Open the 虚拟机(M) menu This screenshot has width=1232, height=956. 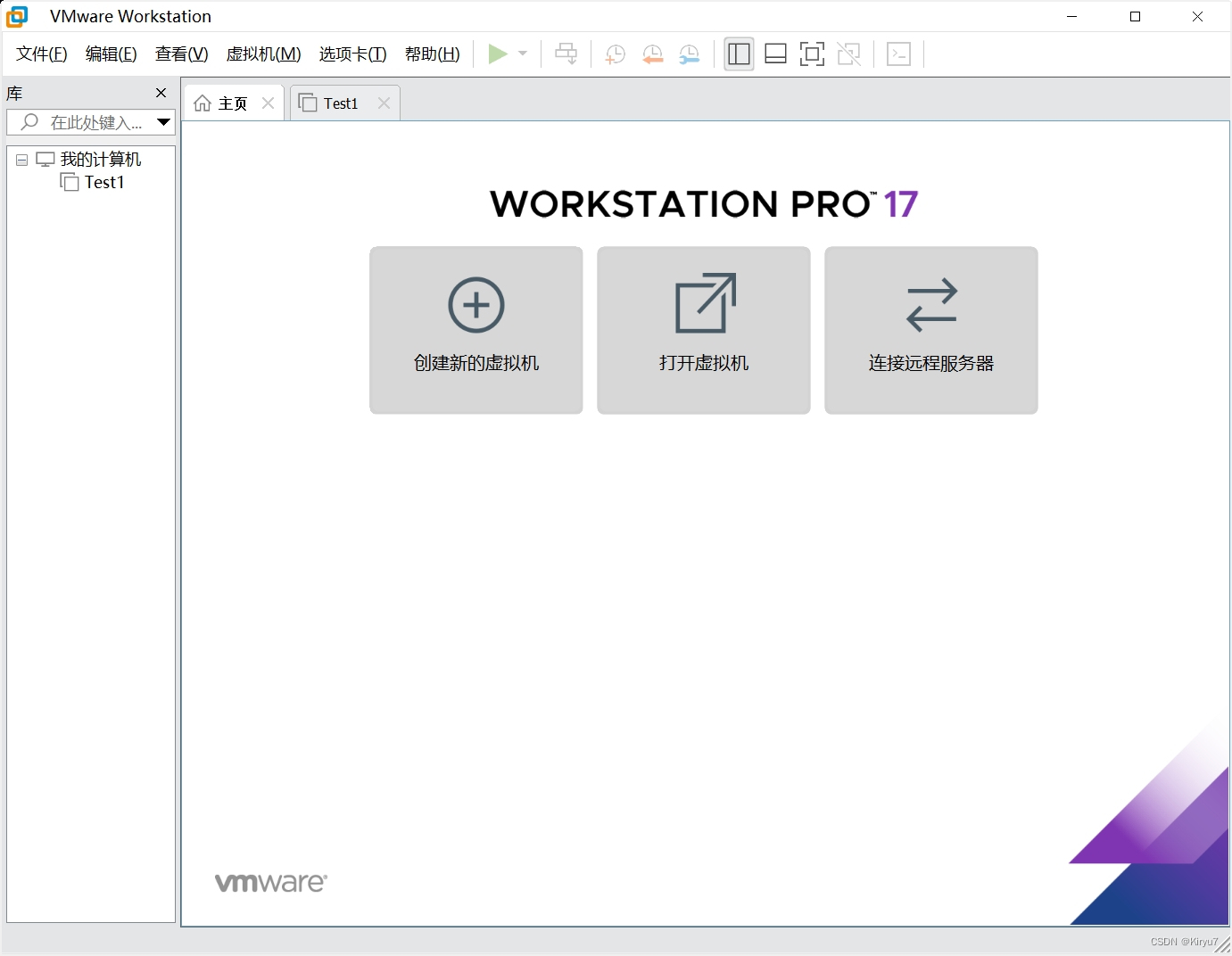pos(264,54)
